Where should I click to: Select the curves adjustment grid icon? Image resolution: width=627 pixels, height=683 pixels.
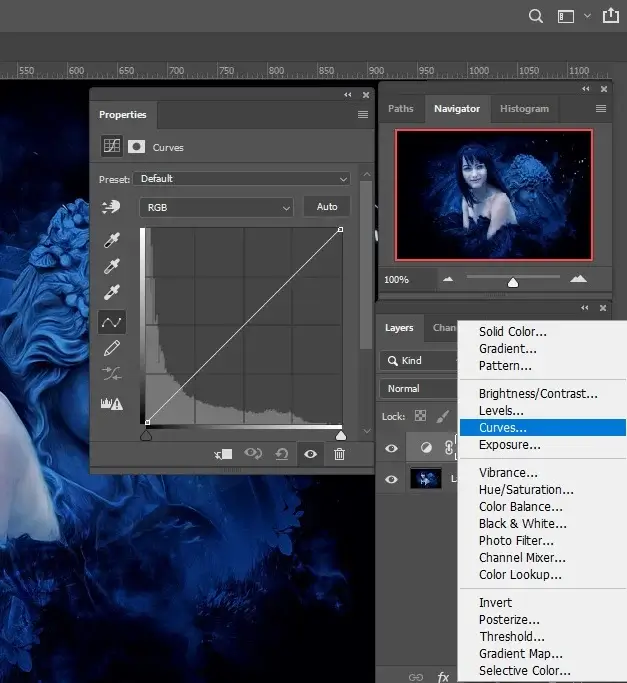tap(112, 145)
